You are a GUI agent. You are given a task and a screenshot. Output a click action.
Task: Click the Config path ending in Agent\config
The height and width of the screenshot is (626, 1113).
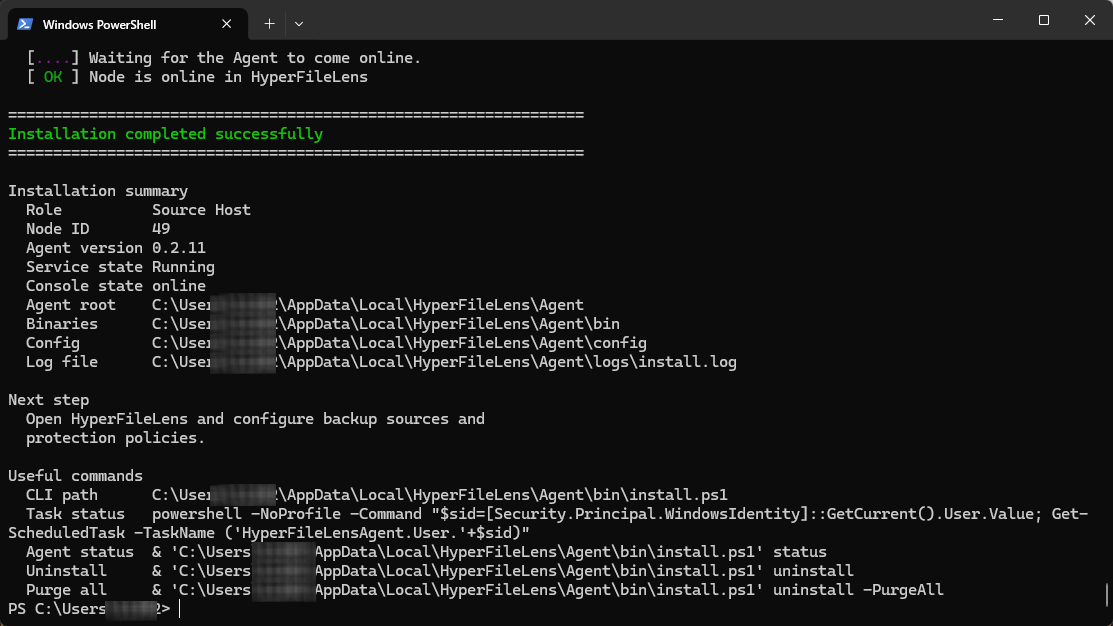point(399,344)
